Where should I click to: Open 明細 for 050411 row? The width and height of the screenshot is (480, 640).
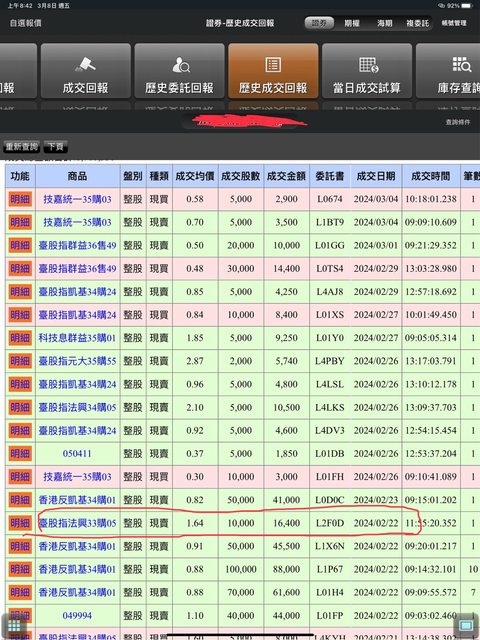20,453
